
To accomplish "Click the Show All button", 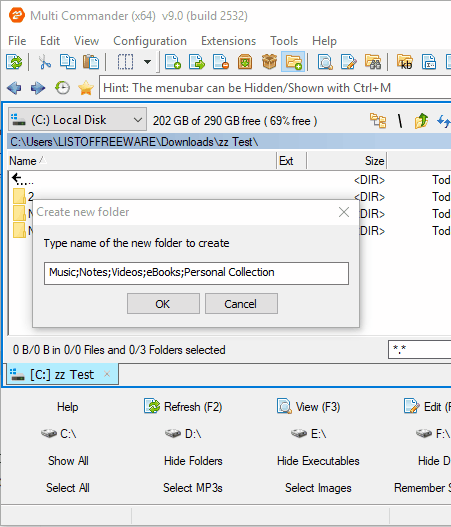I will pos(68,460).
